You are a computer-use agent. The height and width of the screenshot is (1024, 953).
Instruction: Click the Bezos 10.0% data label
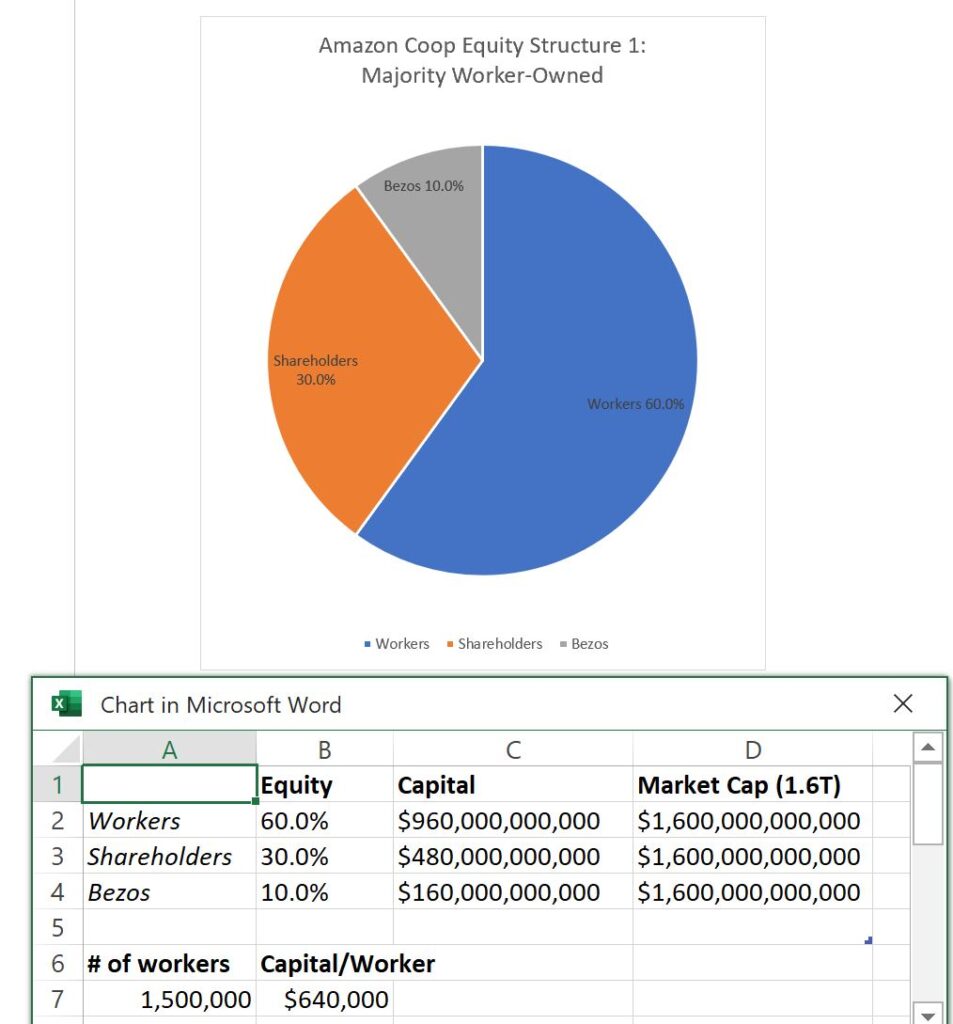coord(423,186)
